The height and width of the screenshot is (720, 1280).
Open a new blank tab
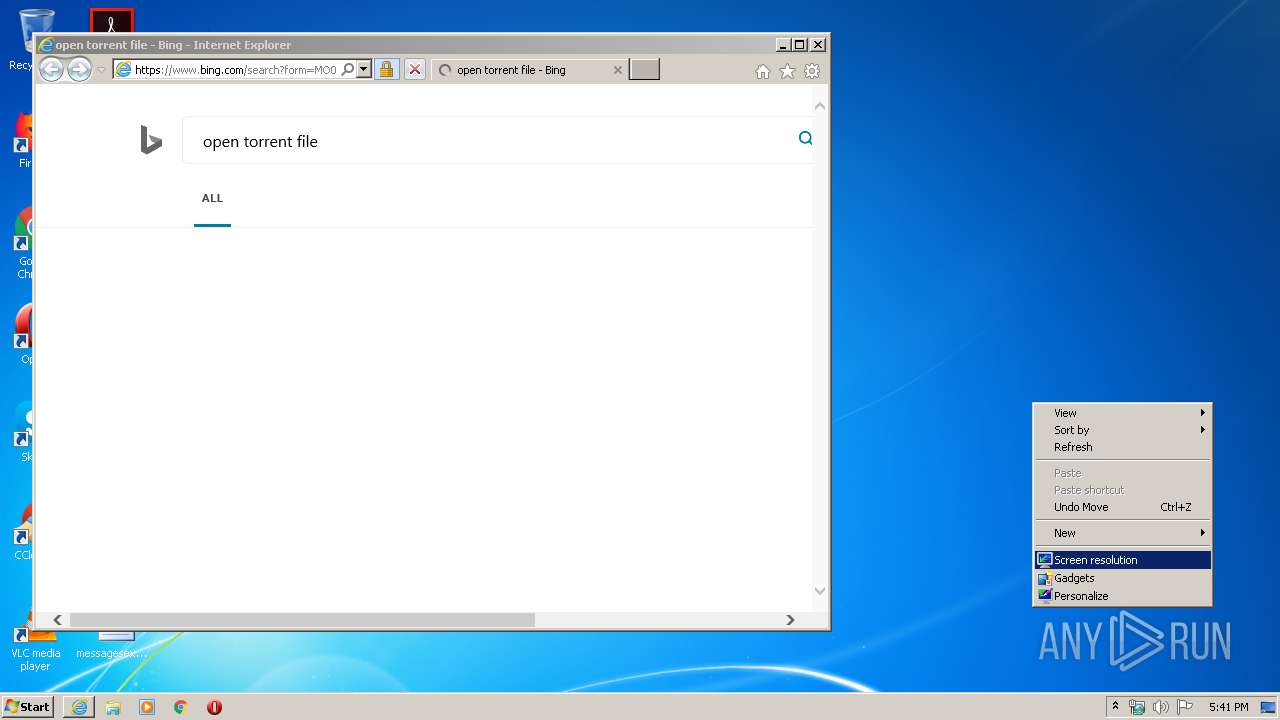(644, 70)
